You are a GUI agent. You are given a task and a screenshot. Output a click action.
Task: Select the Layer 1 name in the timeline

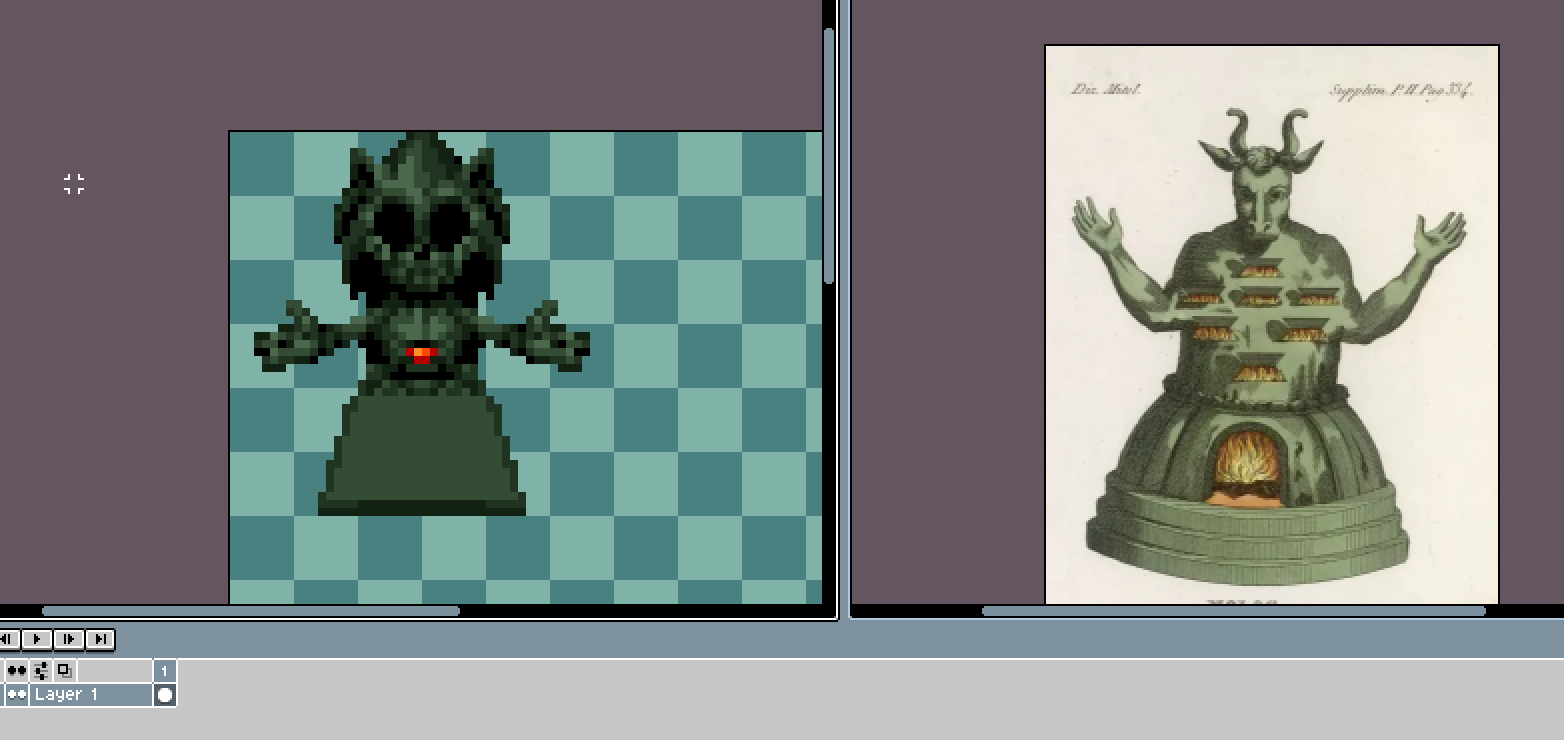click(x=91, y=694)
